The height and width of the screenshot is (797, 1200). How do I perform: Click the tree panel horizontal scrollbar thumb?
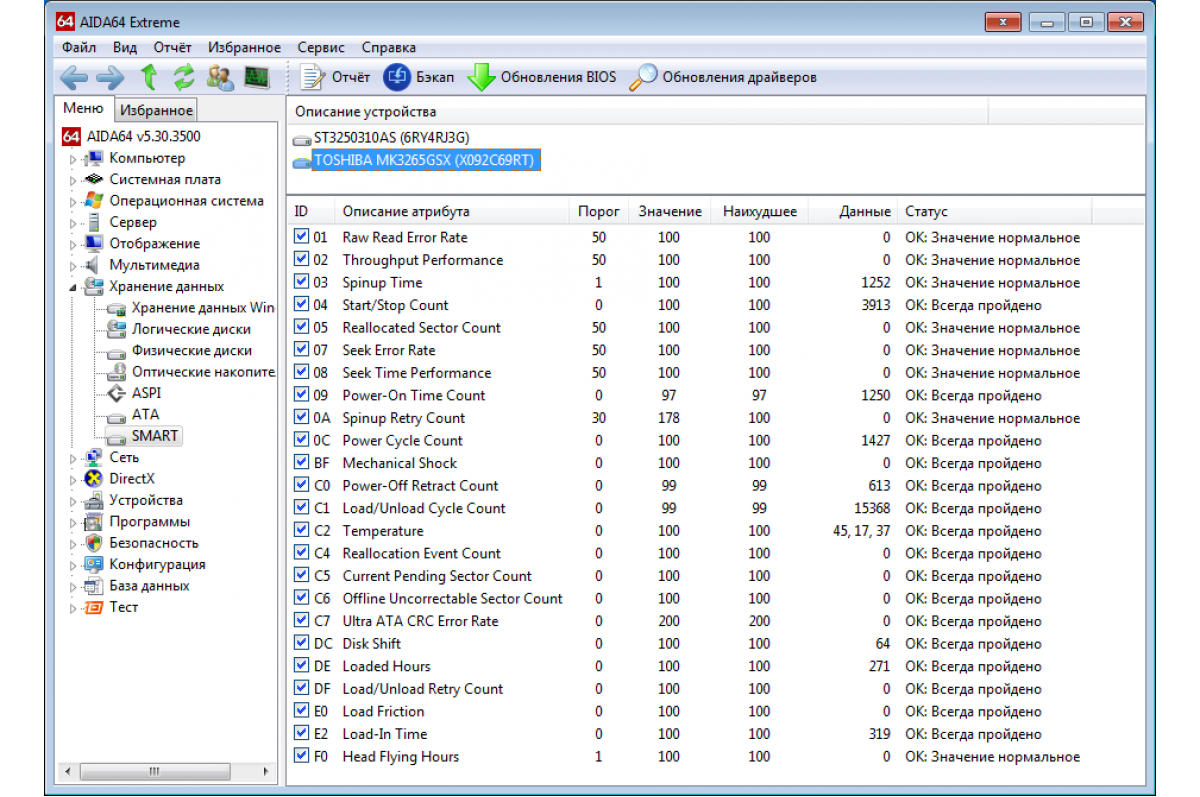(x=153, y=772)
